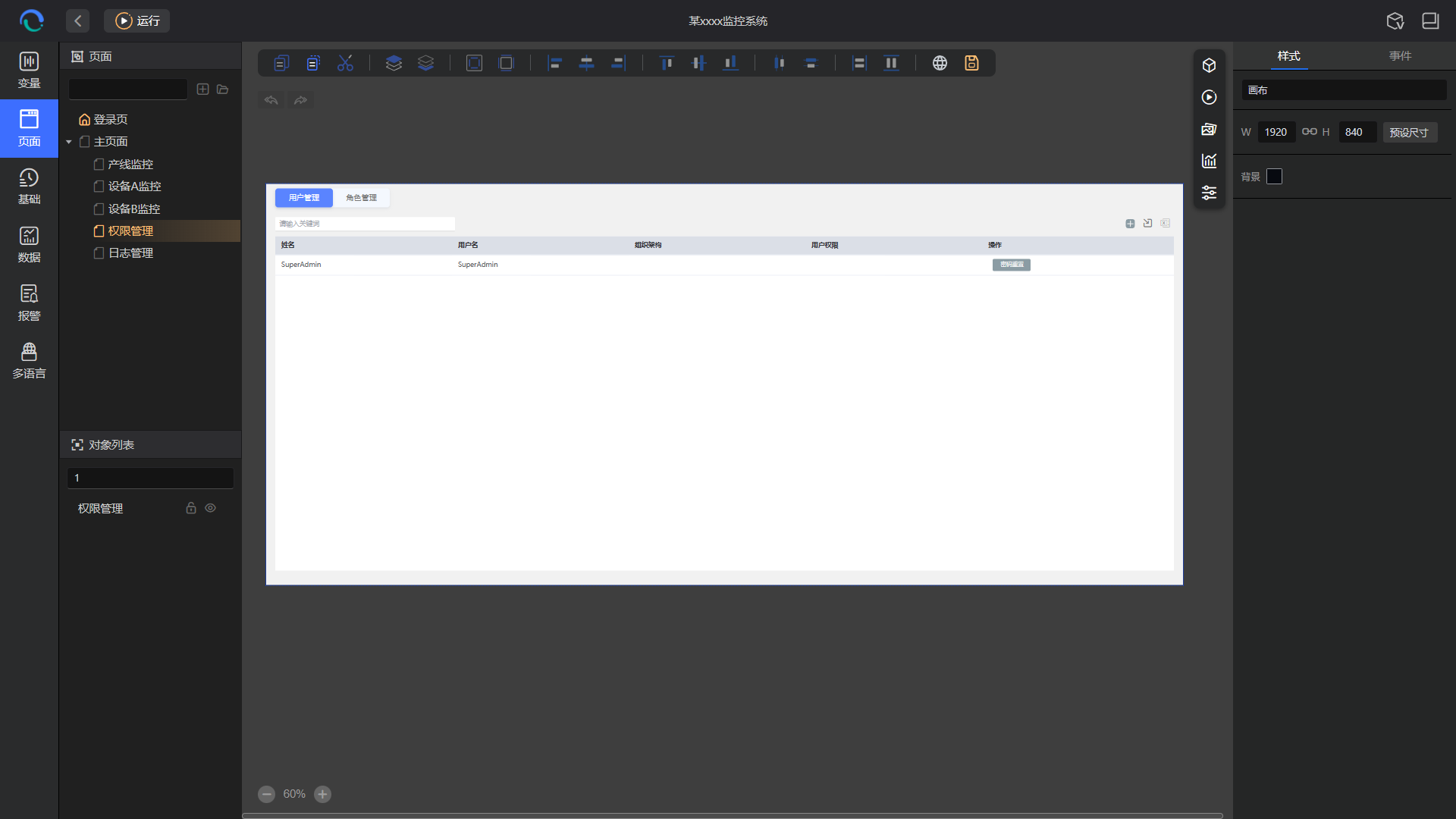
Task: Open the 设备A监控 page
Action: 134,186
